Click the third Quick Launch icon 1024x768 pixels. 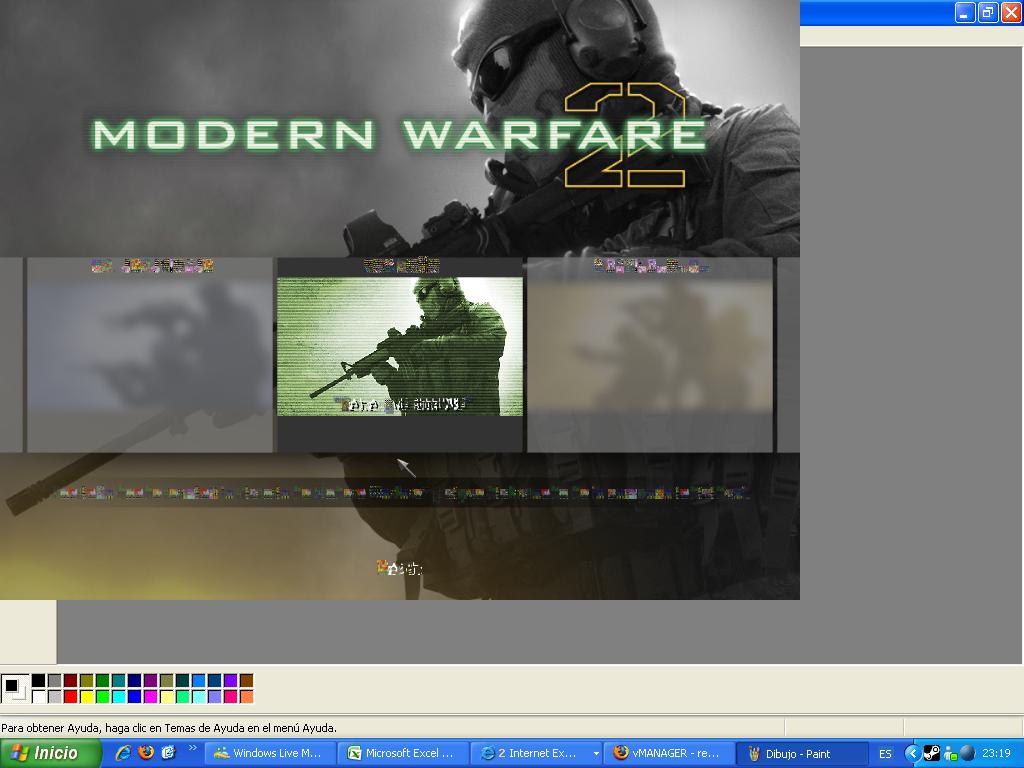click(x=168, y=753)
